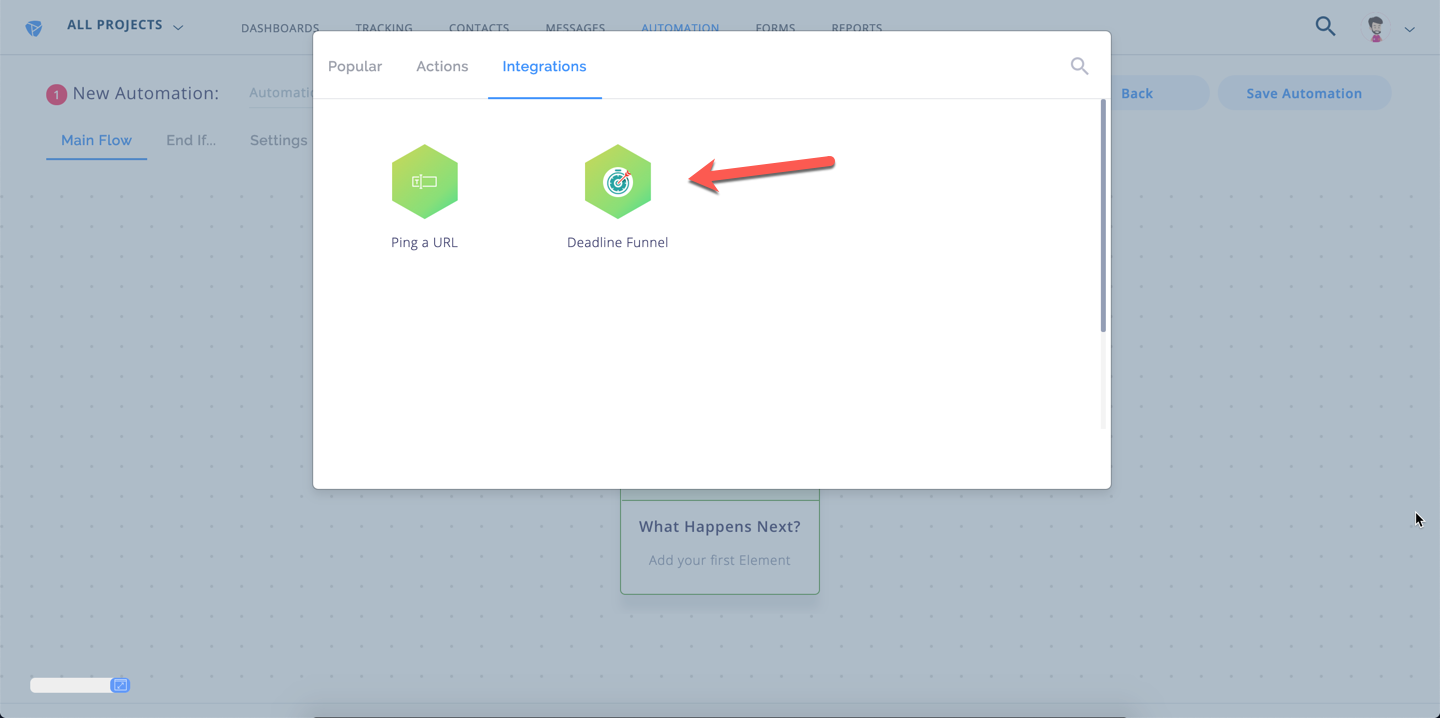Click the element picker vertical scrollbar

point(1103,215)
